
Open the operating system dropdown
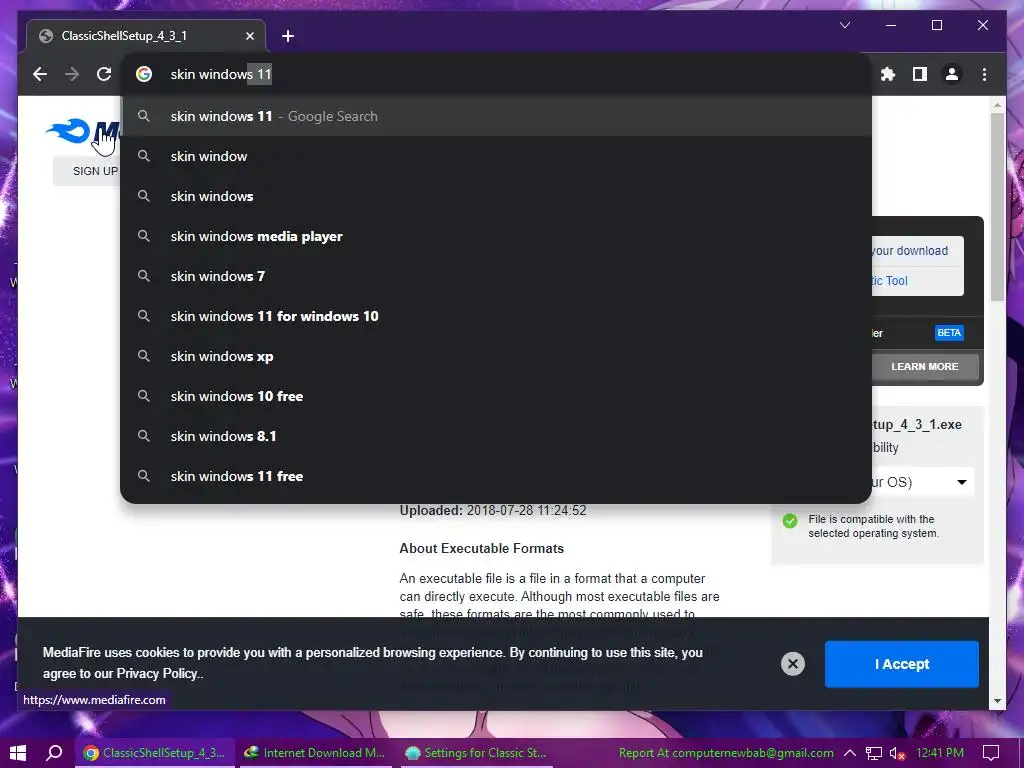pyautogui.click(x=922, y=483)
